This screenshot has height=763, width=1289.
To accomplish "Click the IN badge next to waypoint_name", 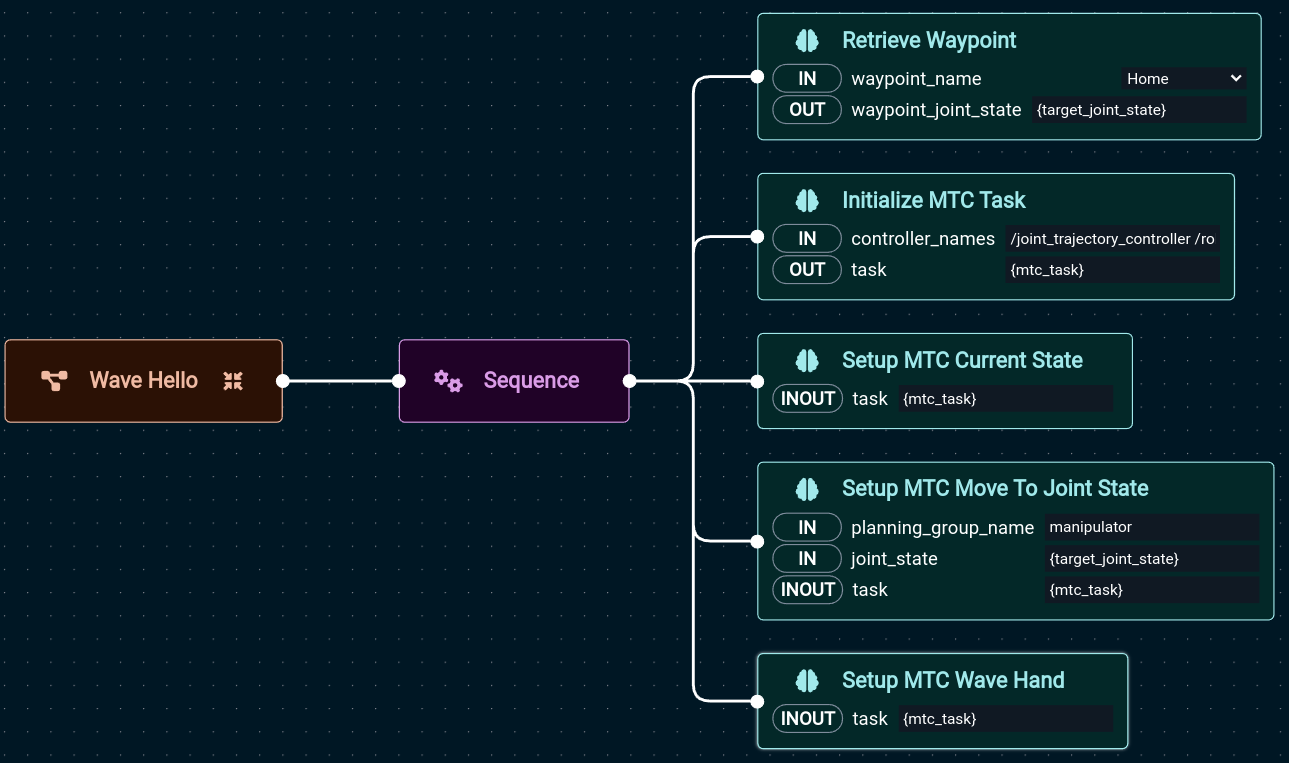I will coord(807,79).
